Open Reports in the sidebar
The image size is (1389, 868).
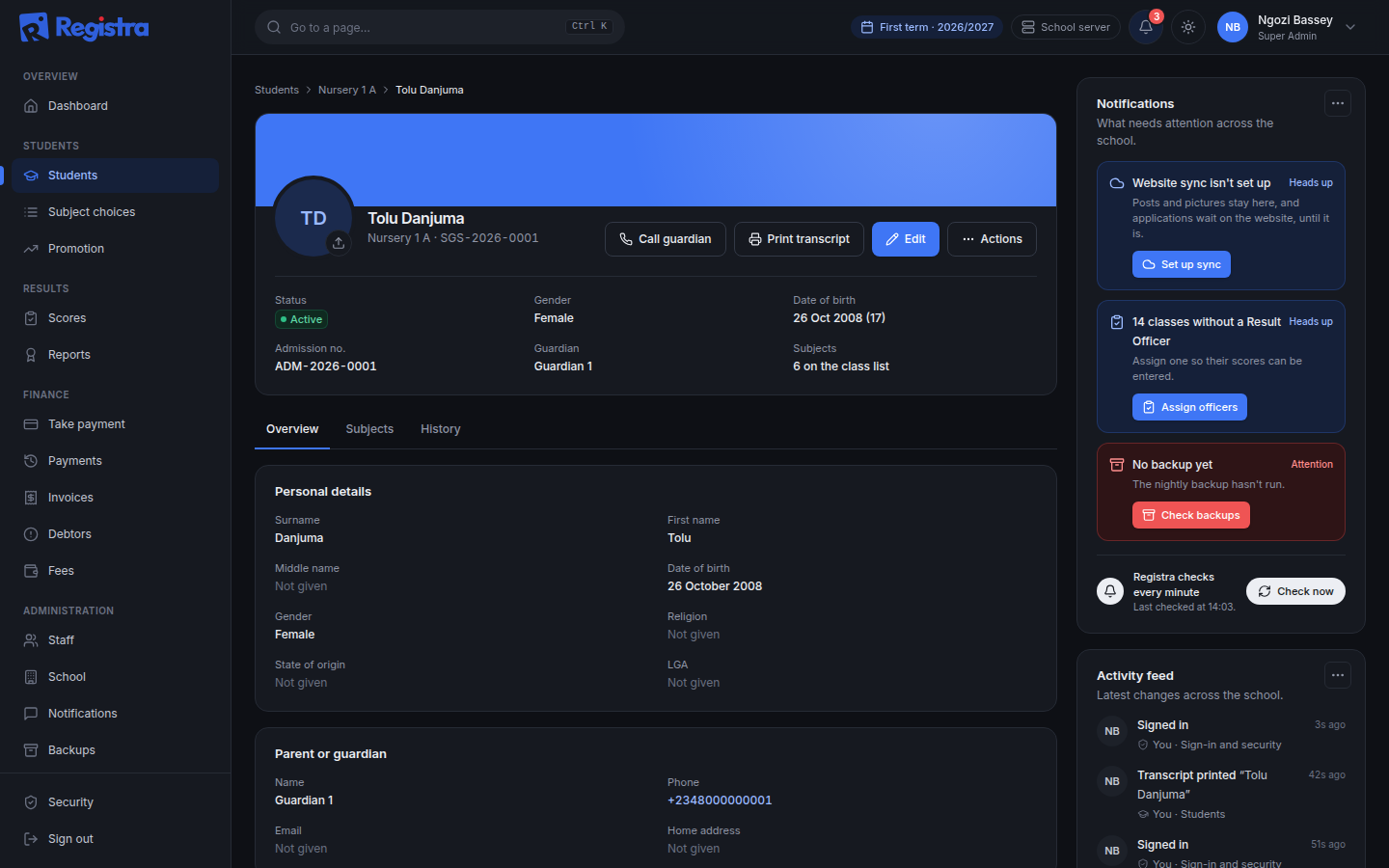click(x=115, y=355)
